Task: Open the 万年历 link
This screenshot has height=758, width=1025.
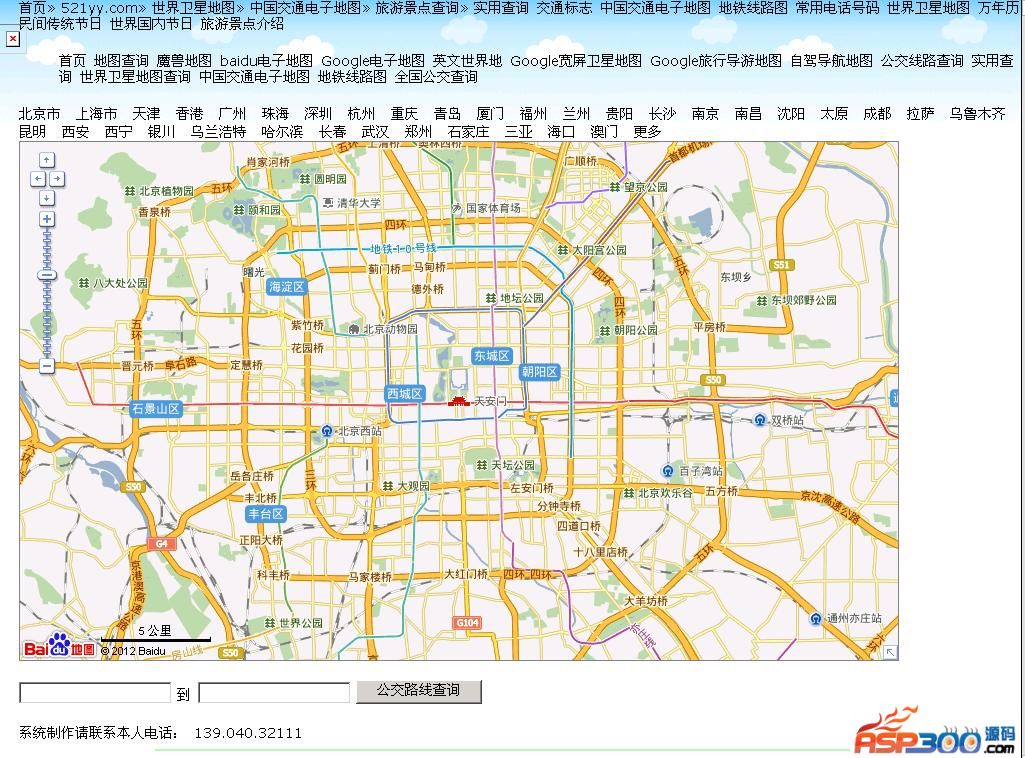Action: [x=998, y=8]
